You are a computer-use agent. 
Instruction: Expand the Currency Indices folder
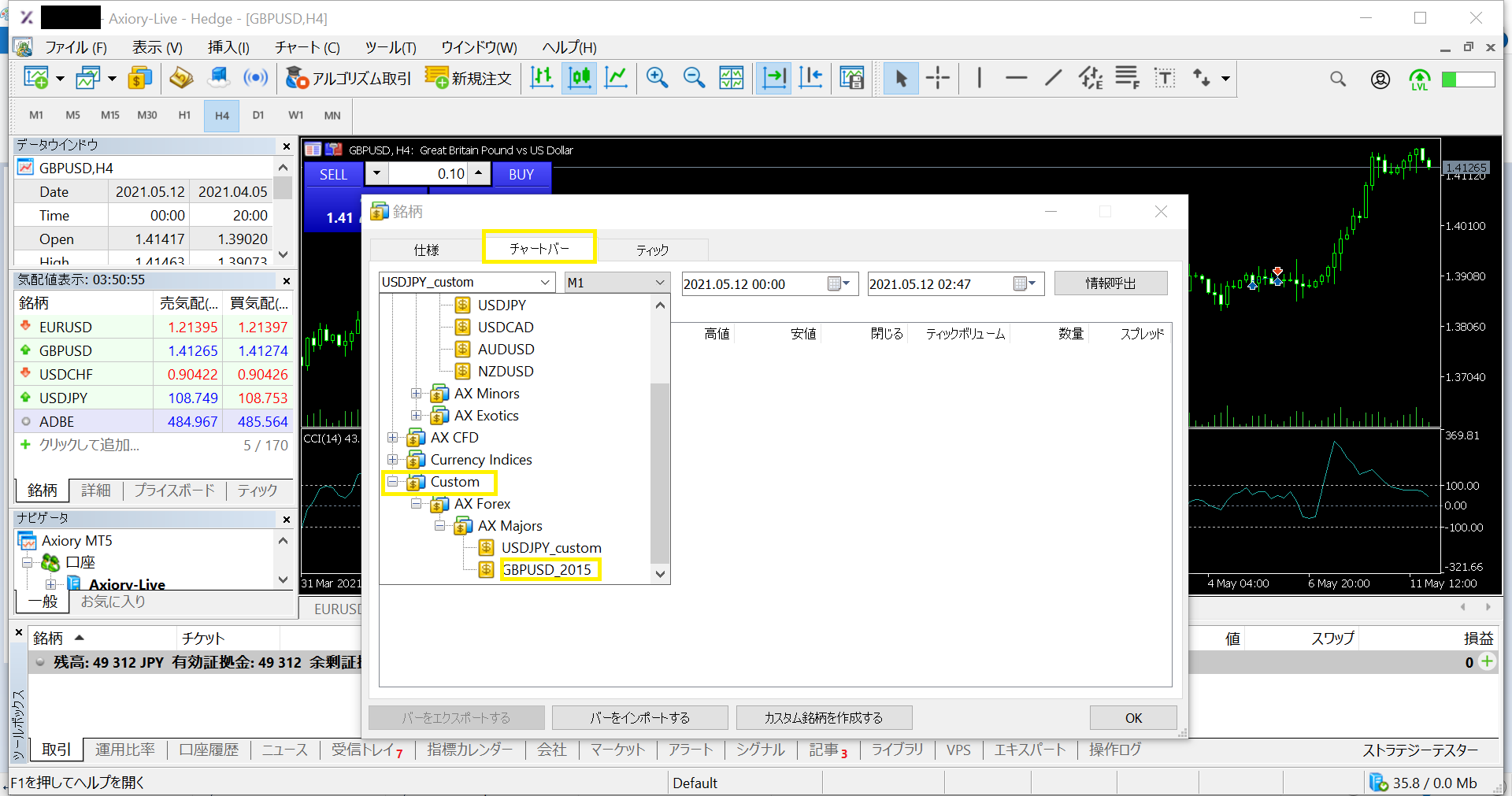point(392,460)
